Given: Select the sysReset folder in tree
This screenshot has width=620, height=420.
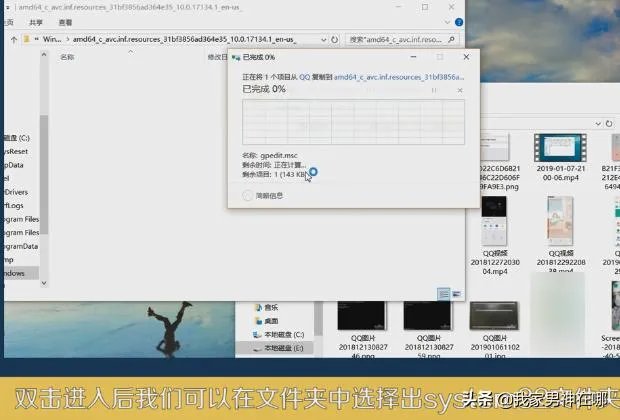Looking at the screenshot, I should coord(16,151).
